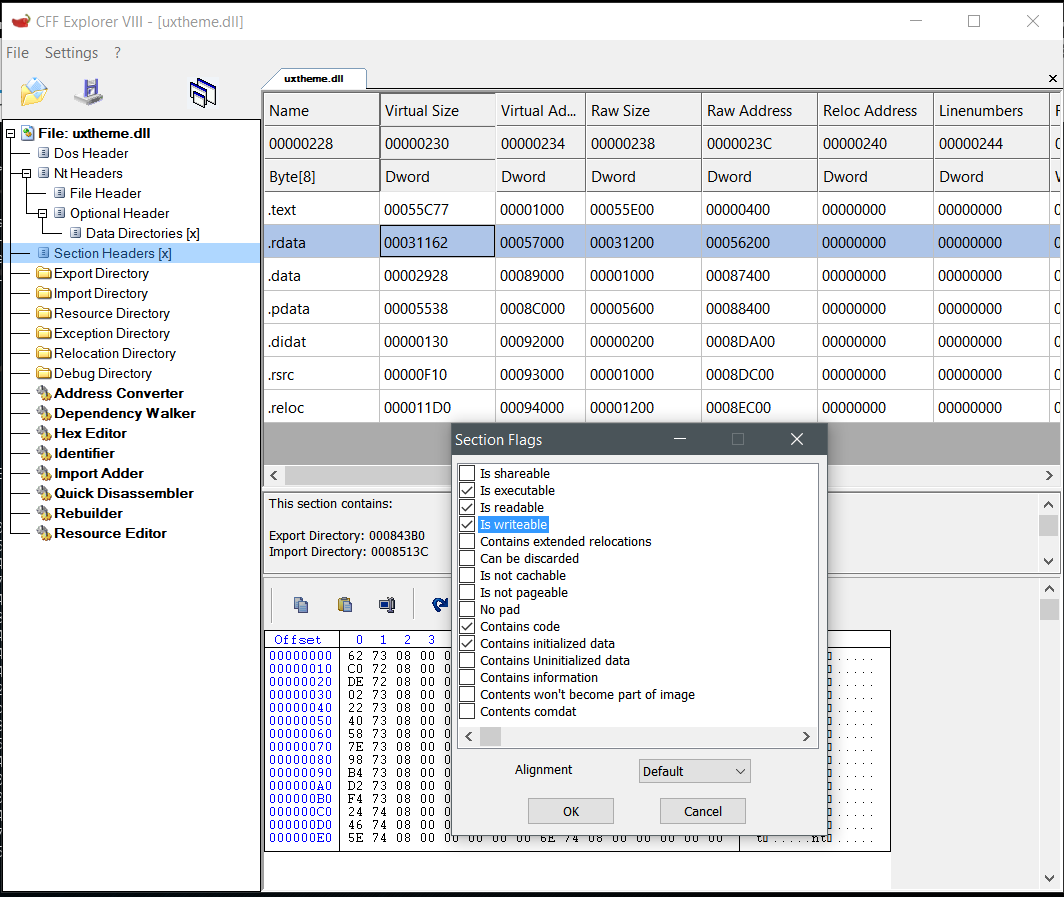Screen dimensions: 1064x897
Task: Check Contains Uninitialized data flag
Action: (467, 660)
